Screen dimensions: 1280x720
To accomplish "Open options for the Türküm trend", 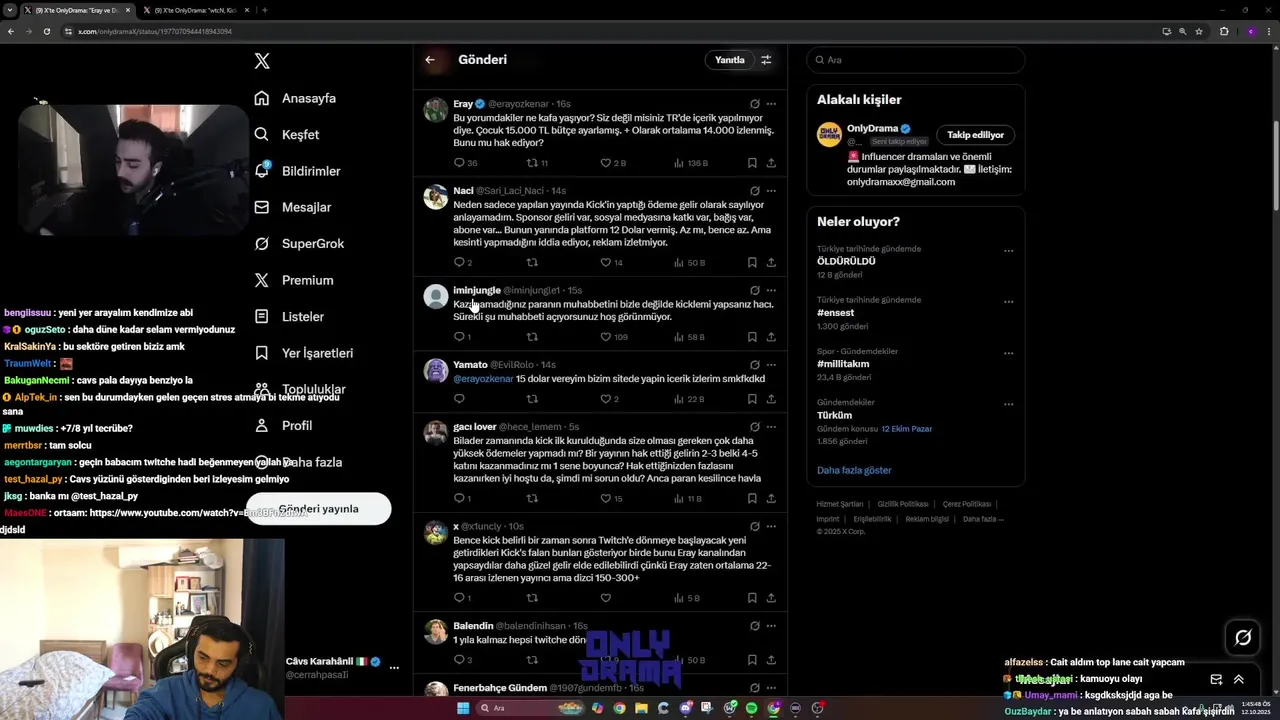I will (1008, 404).
